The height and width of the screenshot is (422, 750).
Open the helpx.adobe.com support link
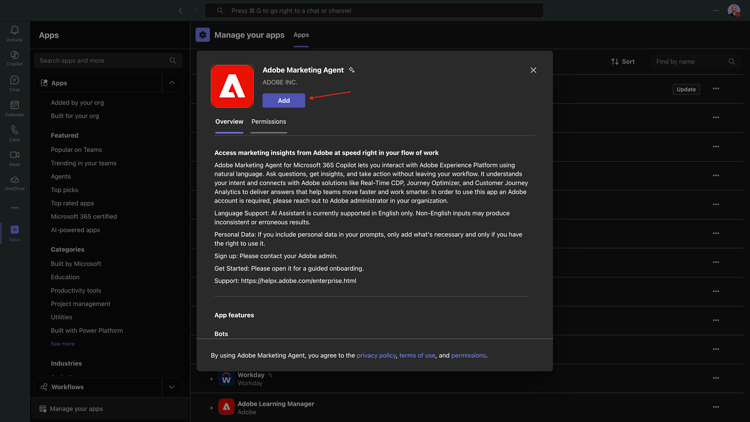298,281
